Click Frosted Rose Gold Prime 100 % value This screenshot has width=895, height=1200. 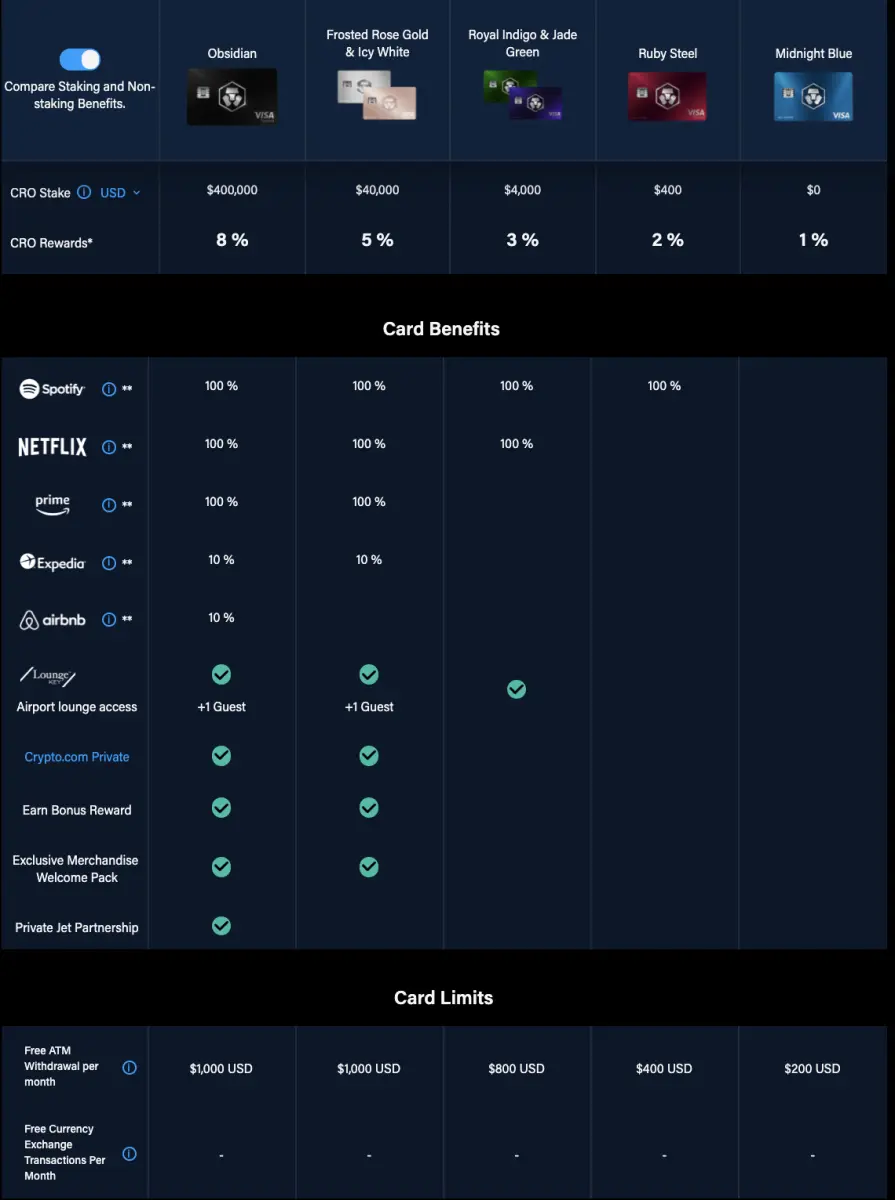[369, 502]
